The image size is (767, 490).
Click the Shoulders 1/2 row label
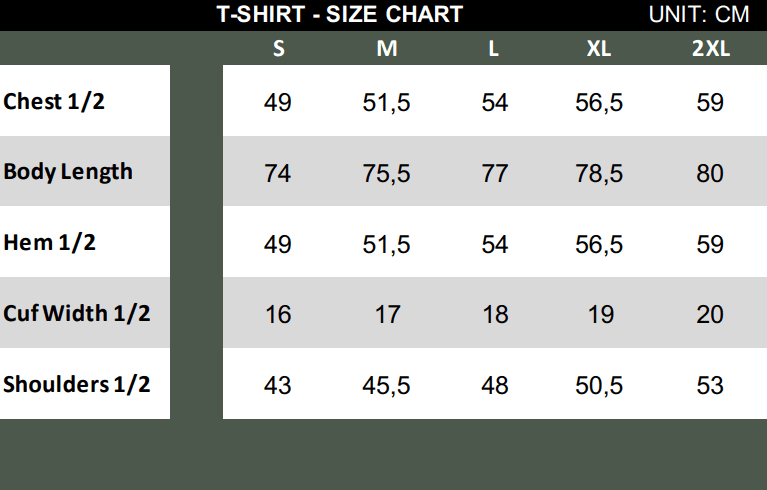(x=77, y=384)
